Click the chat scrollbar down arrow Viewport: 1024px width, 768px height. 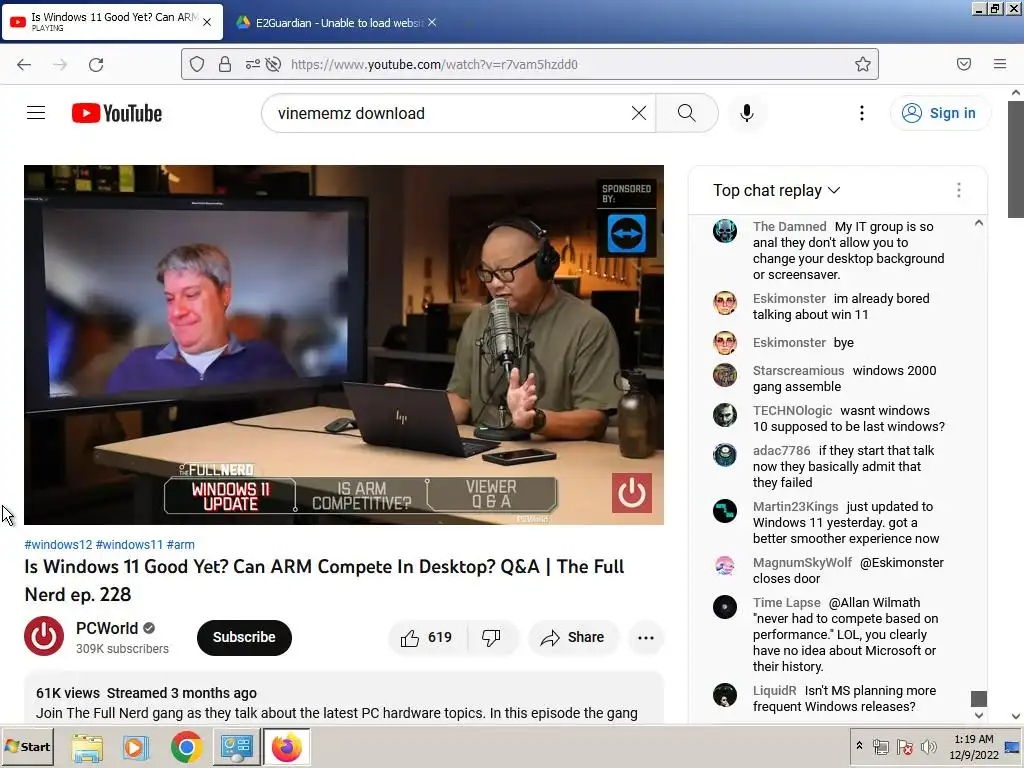(978, 716)
